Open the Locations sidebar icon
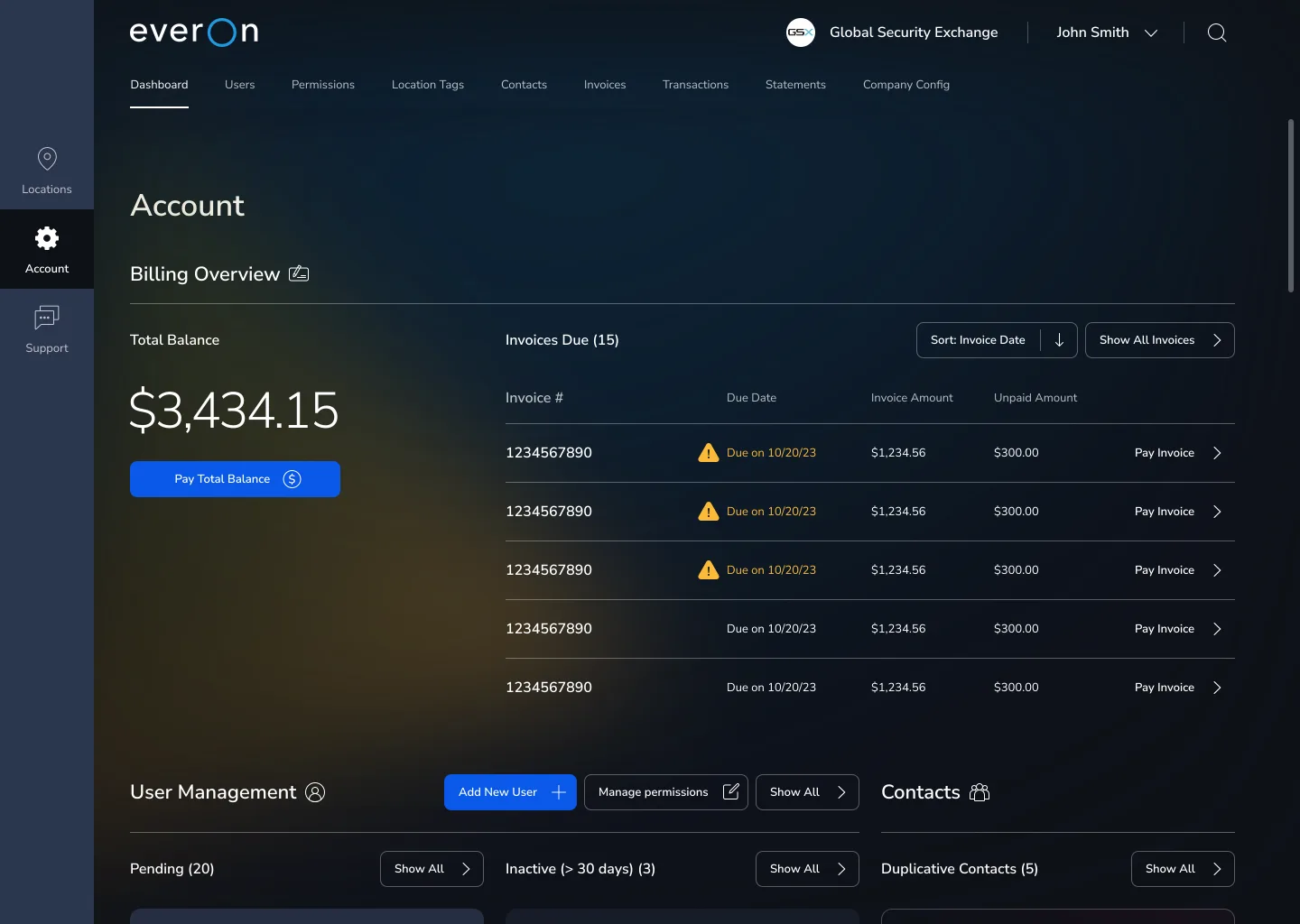Screen dimensions: 1300x924 pos(47,159)
